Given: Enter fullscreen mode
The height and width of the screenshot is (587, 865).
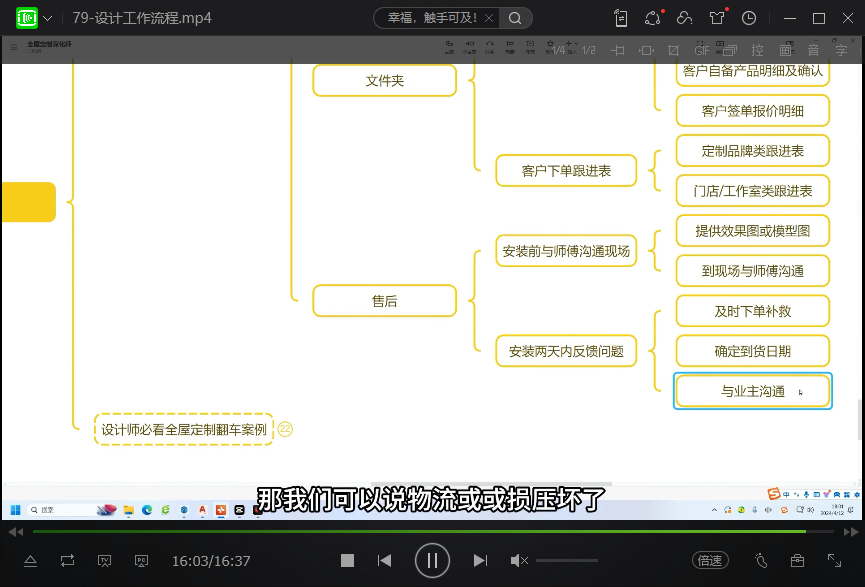Looking at the screenshot, I should (x=834, y=561).
